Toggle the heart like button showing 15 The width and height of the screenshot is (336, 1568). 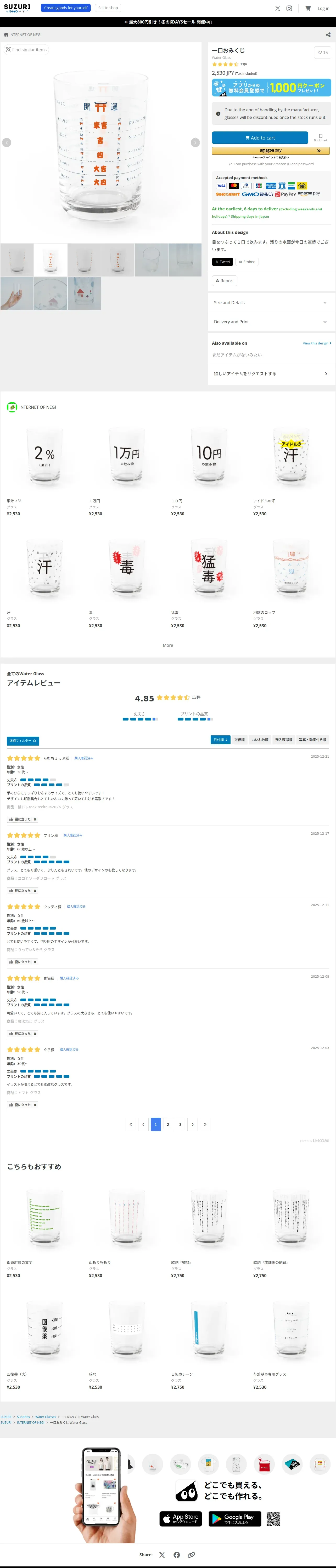pyautogui.click(x=322, y=52)
